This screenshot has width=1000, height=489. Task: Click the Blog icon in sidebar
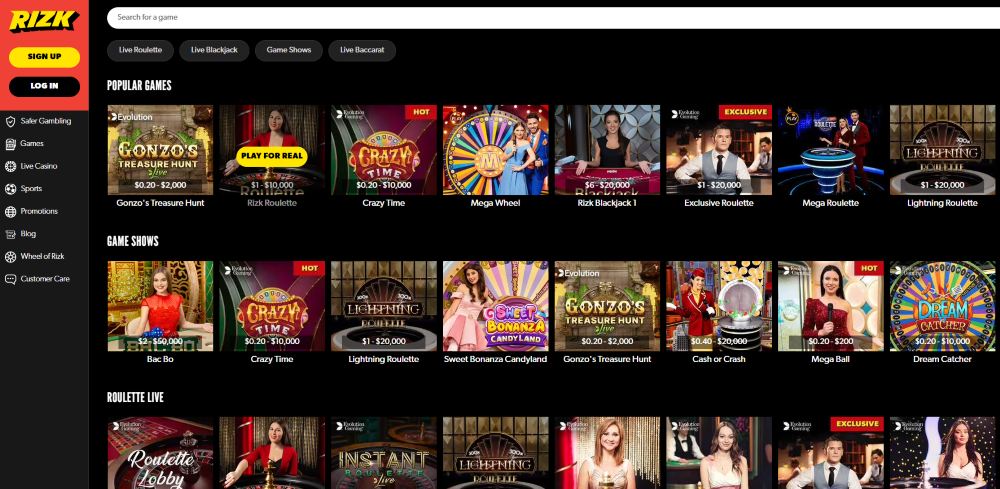10,234
